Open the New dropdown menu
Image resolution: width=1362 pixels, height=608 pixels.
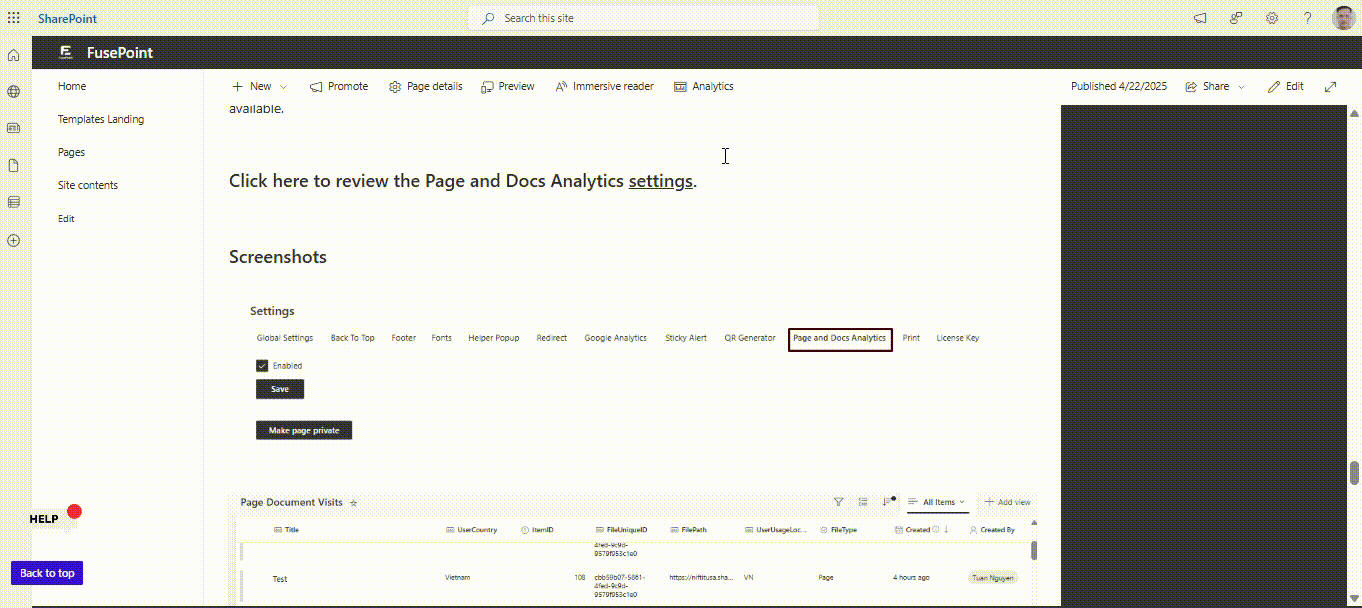coord(259,87)
